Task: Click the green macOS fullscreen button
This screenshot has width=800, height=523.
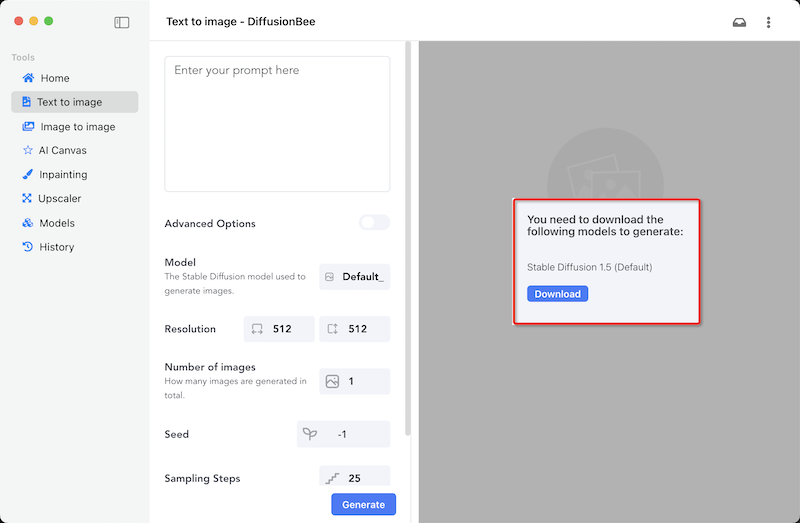Action: [48, 21]
